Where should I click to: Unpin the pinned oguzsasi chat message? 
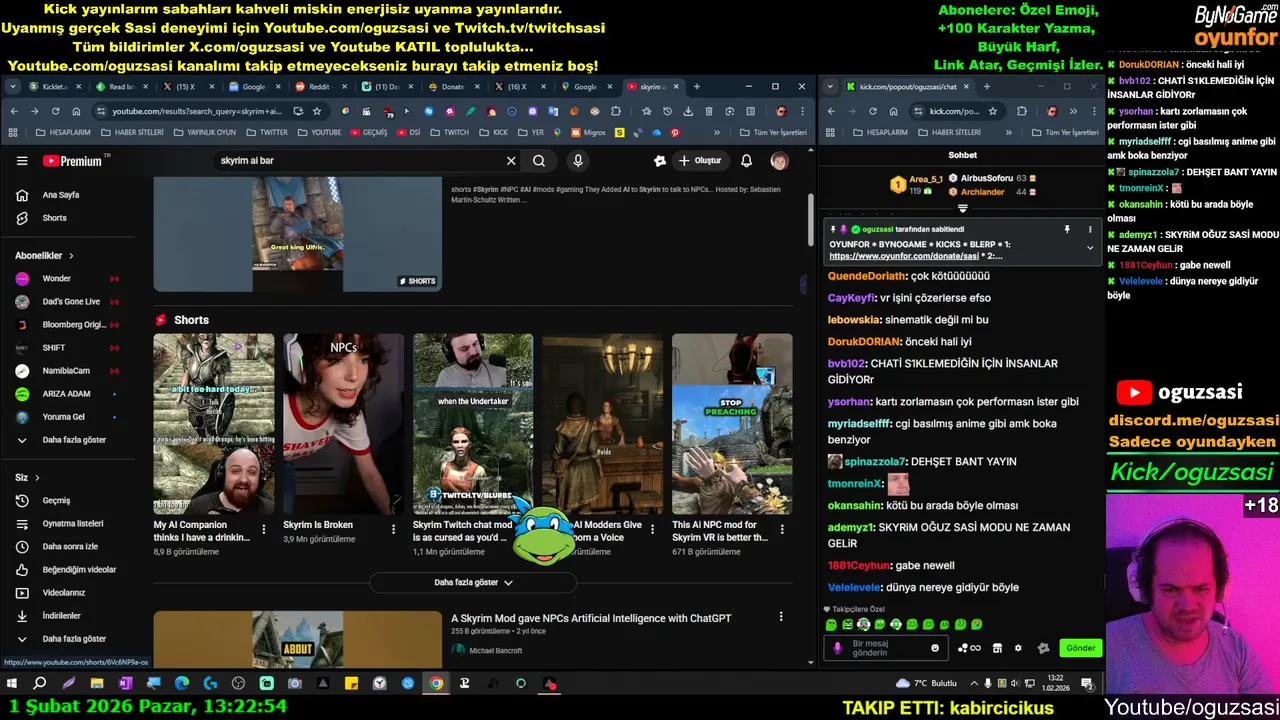coord(1067,230)
